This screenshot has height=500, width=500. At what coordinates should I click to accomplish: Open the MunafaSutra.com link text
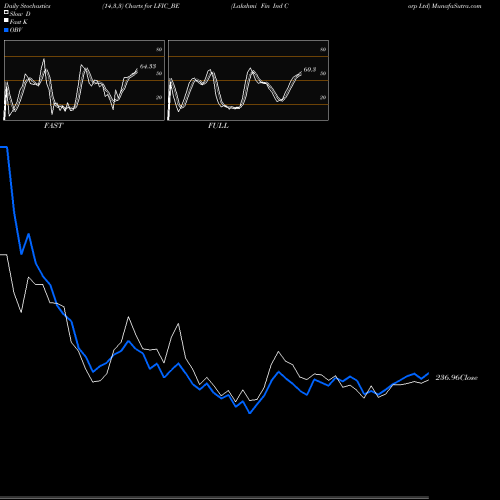click(456, 6)
